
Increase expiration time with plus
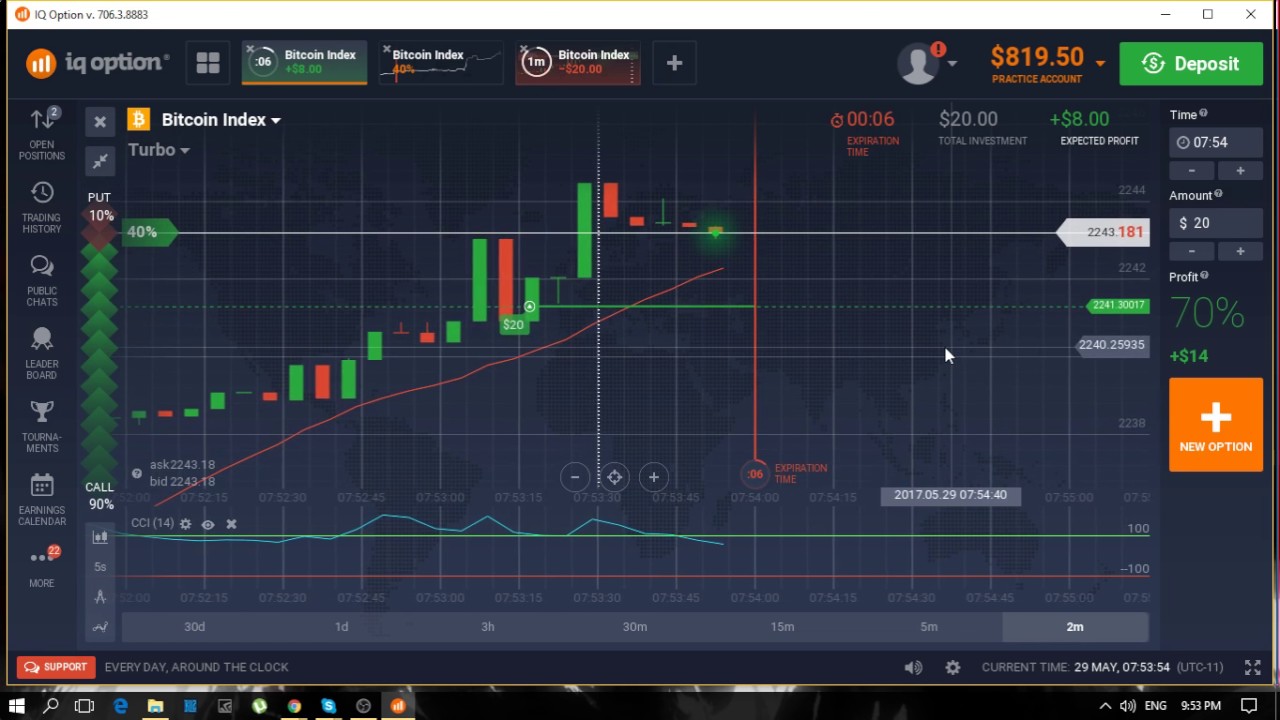(1240, 171)
